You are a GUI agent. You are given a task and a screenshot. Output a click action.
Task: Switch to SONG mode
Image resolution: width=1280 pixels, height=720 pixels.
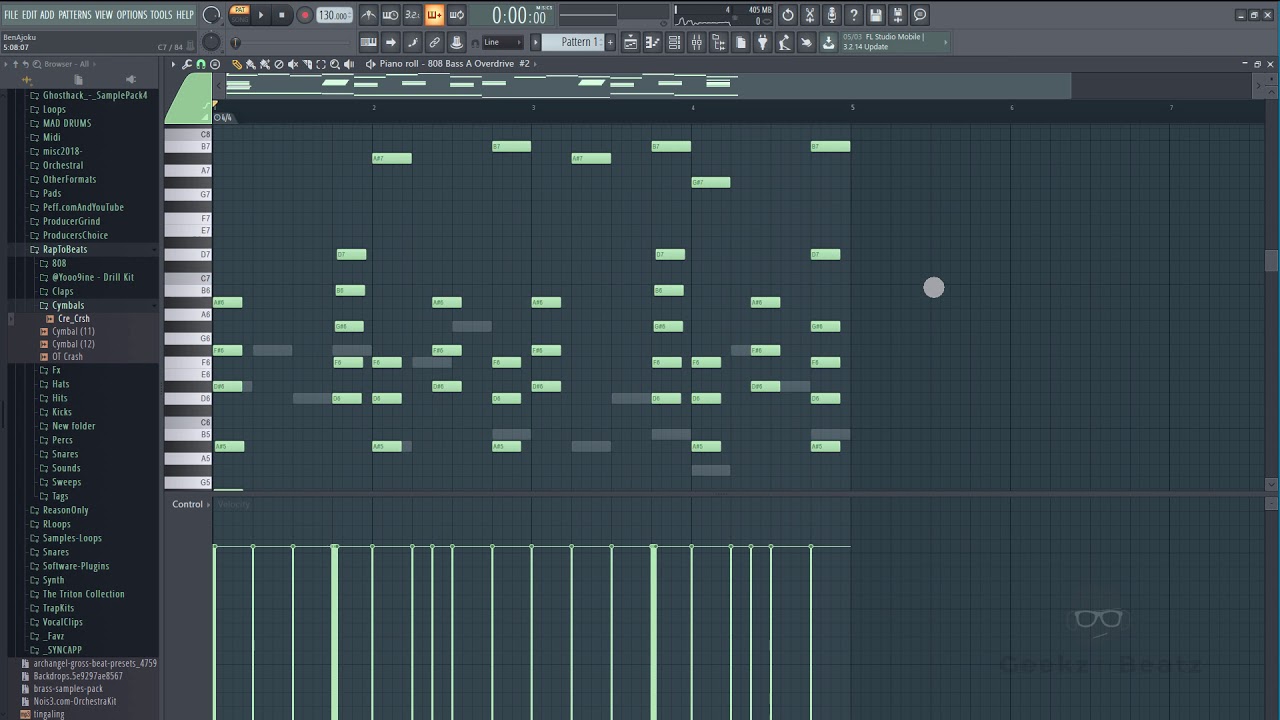tap(240, 19)
